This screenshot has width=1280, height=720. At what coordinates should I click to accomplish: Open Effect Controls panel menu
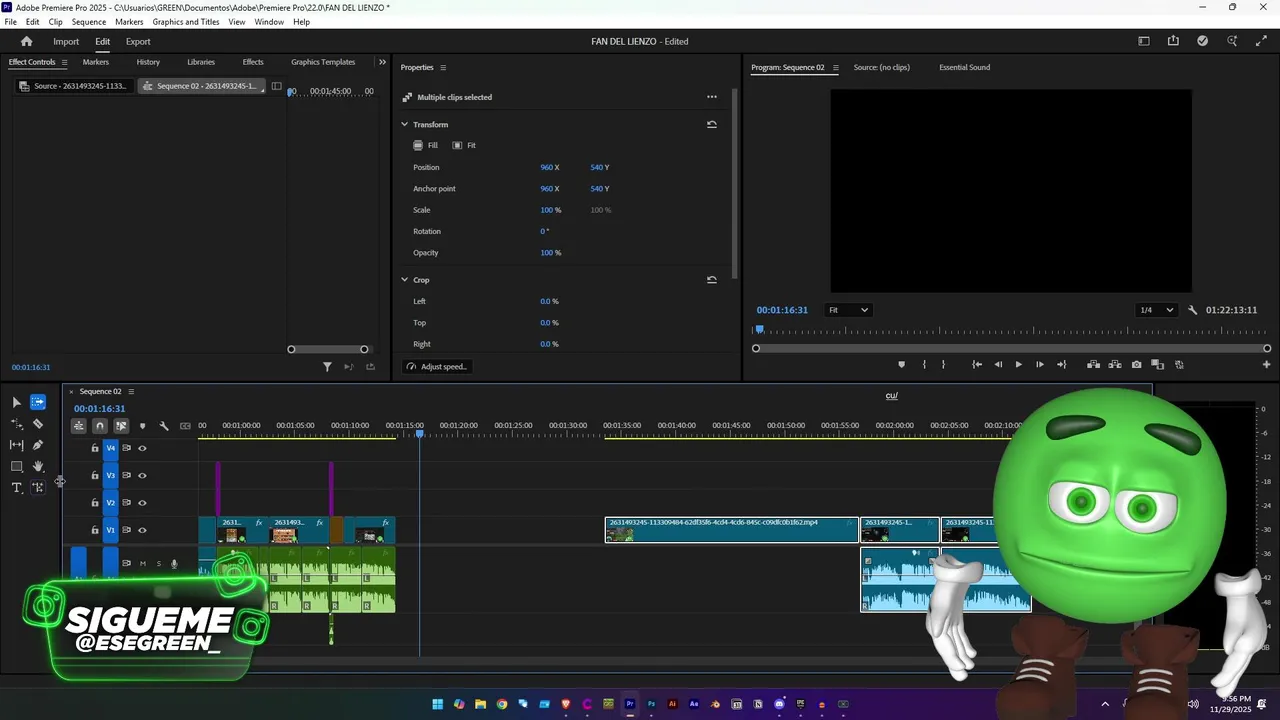tap(65, 62)
